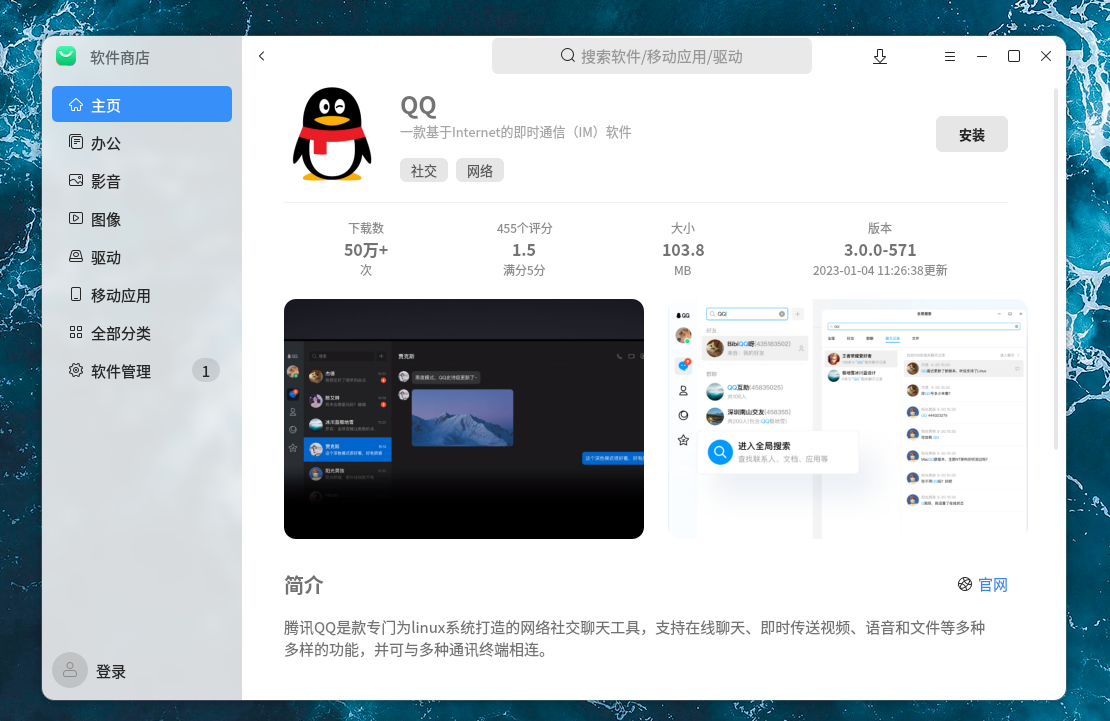
Task: Open the 影音 media category
Action: coord(142,181)
